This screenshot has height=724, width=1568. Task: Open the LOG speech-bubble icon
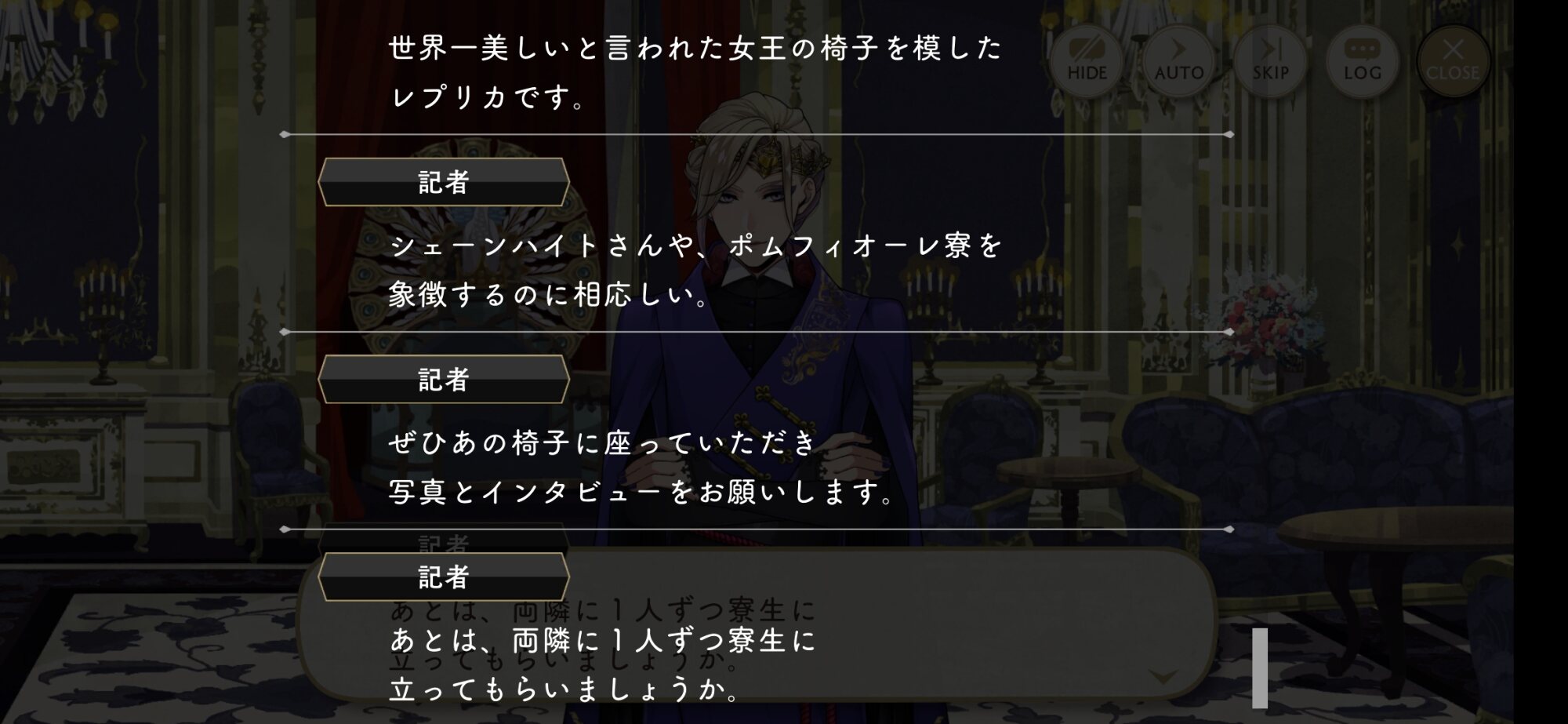coord(1362,60)
